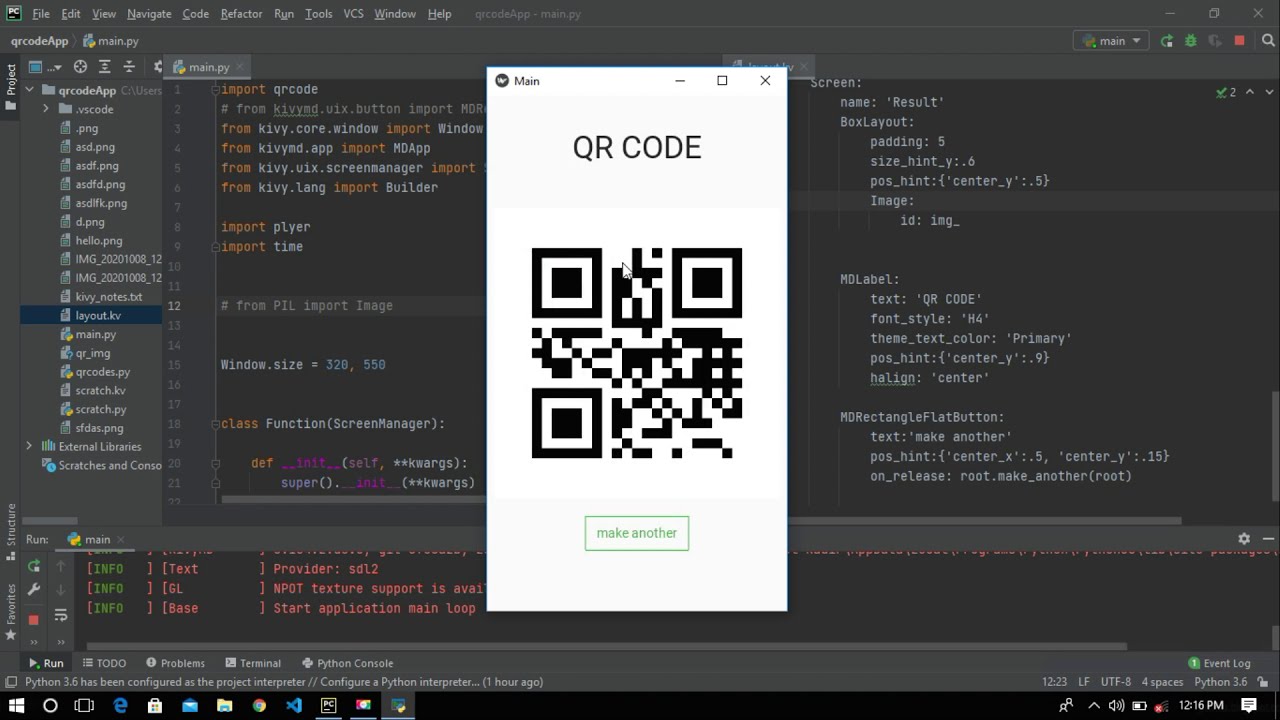Collapse All in Project panel
This screenshot has width=1280, height=720.
click(x=129, y=67)
